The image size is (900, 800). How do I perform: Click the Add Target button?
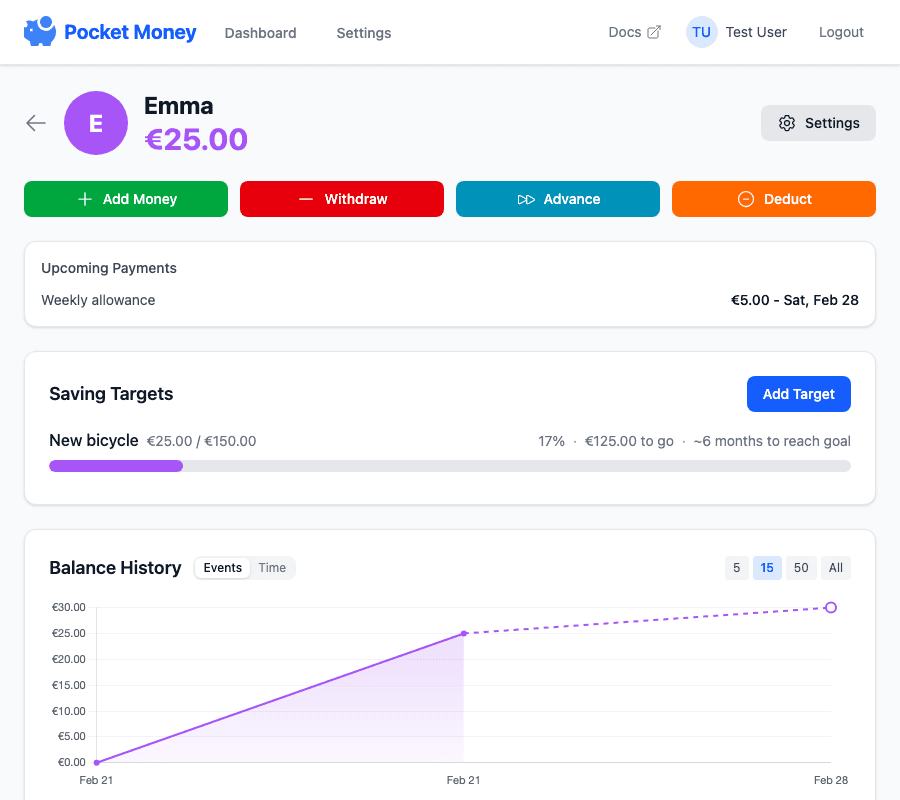tap(798, 394)
